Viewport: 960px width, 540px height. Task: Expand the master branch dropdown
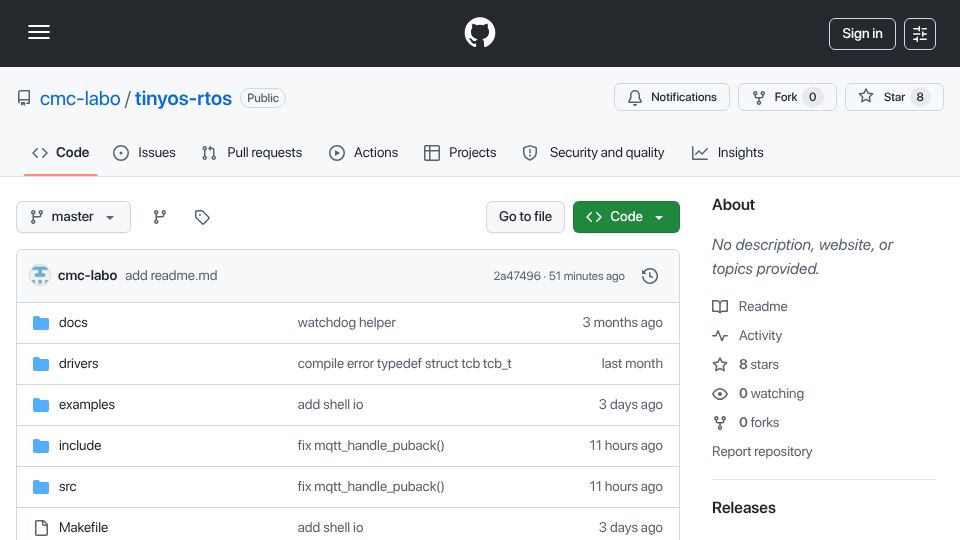click(x=73, y=217)
